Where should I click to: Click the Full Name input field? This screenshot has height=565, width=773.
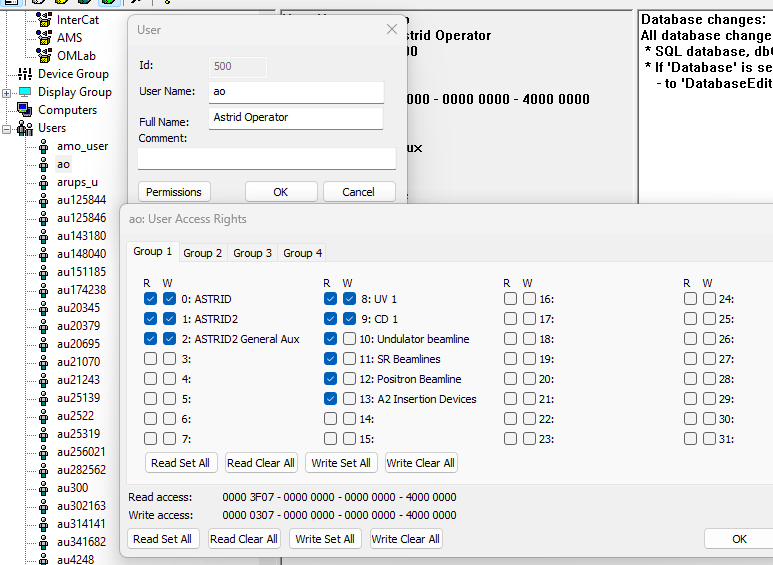[x=296, y=118]
